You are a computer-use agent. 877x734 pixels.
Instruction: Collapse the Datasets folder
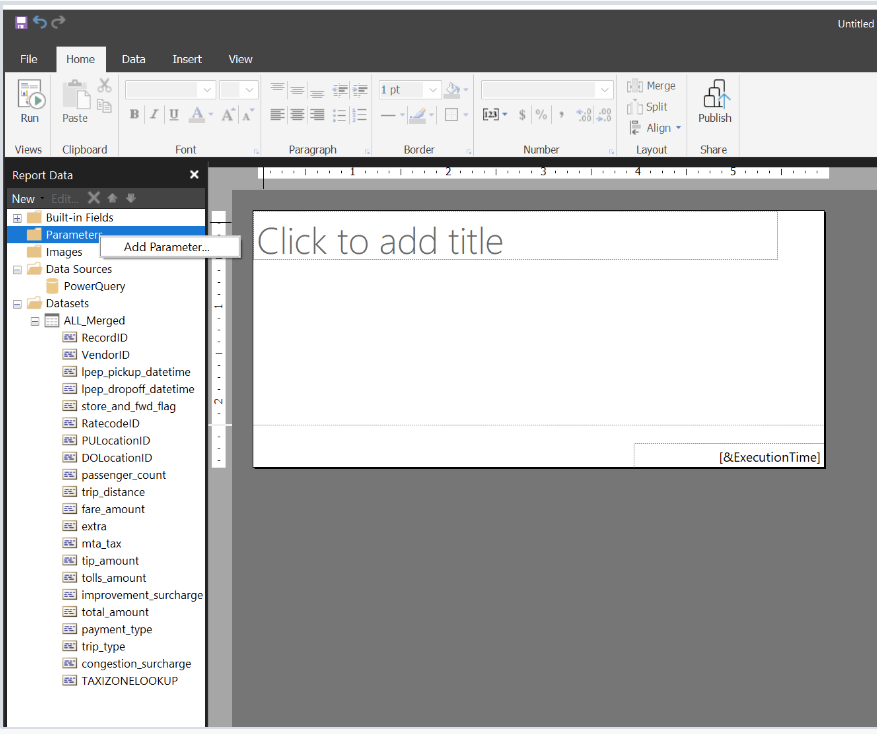[x=16, y=303]
